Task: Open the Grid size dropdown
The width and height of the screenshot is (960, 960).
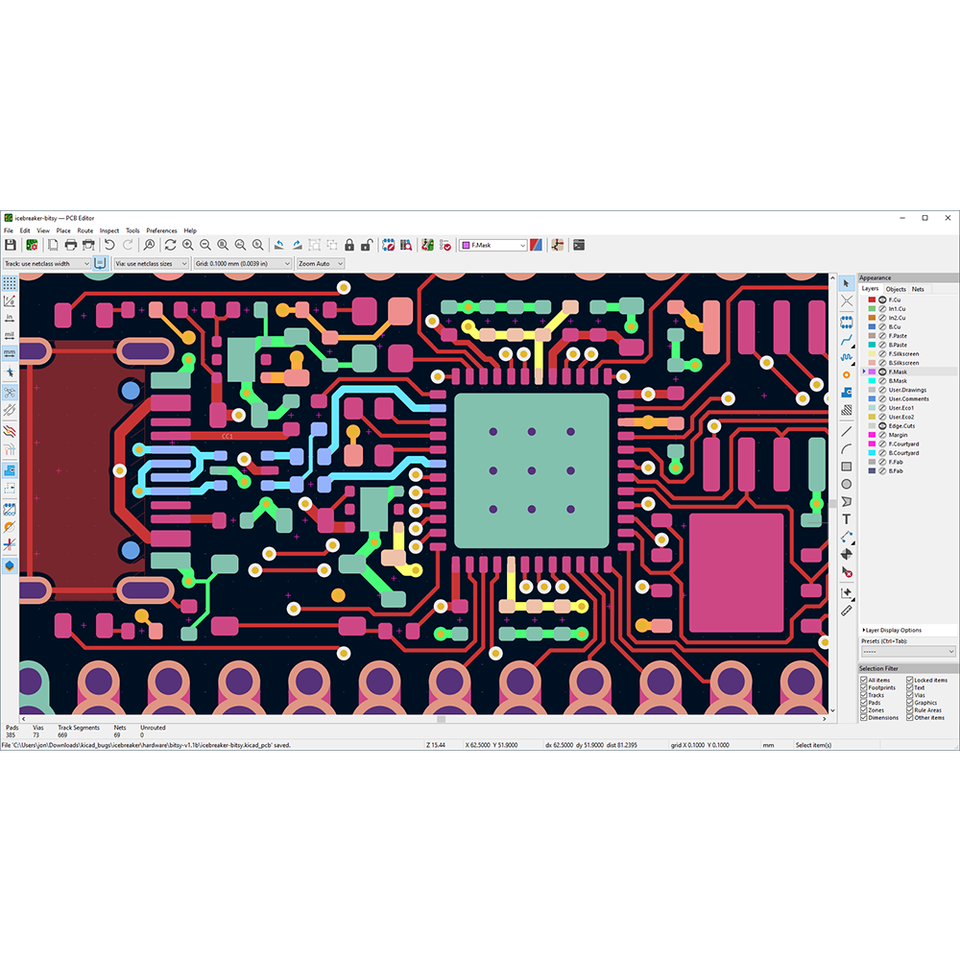Action: (242, 263)
